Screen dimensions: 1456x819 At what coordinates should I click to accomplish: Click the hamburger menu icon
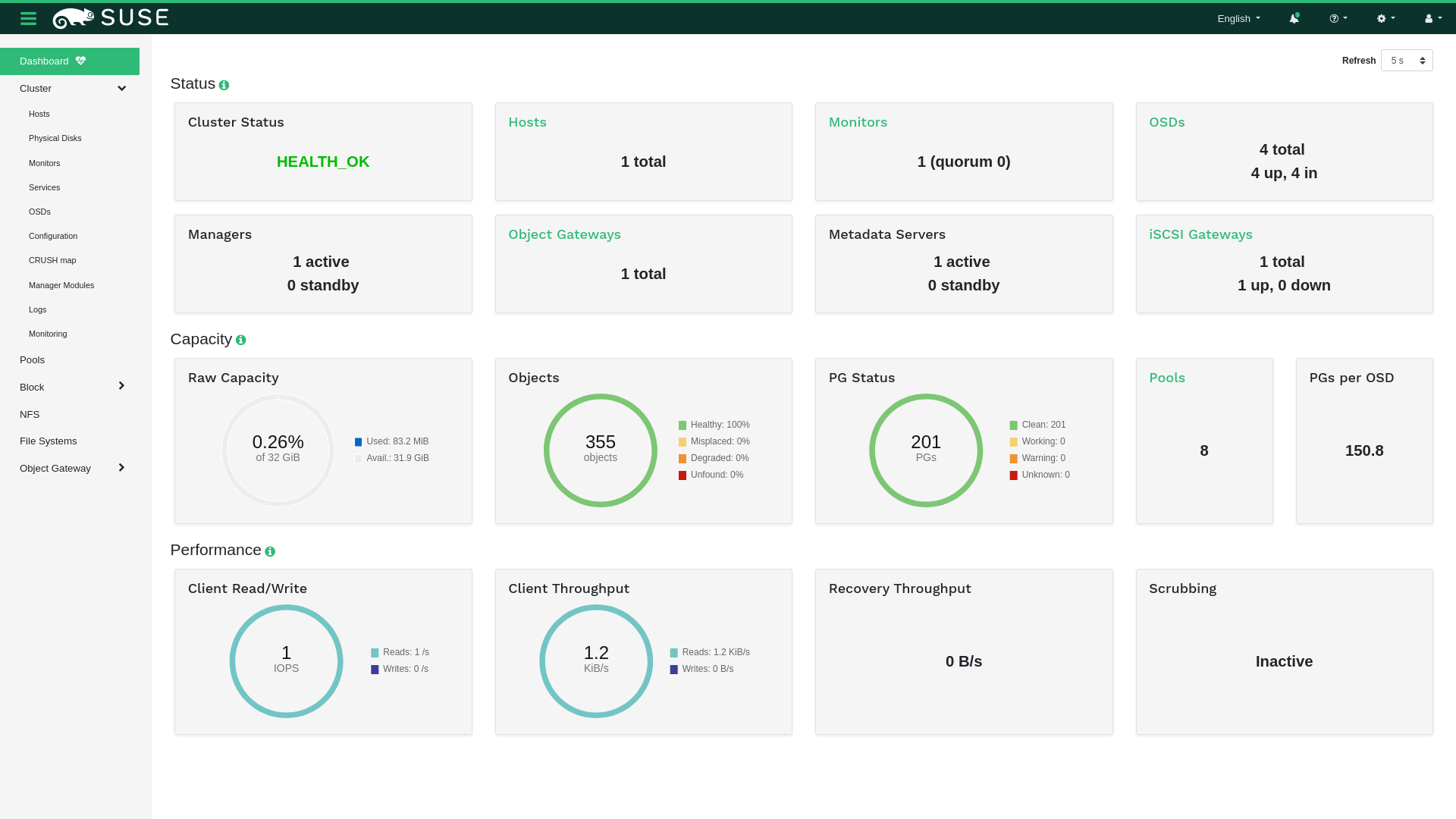pyautogui.click(x=28, y=18)
